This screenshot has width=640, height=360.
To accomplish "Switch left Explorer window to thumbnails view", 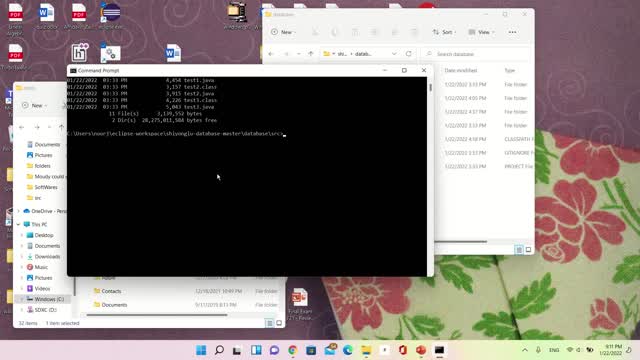I will 279,323.
